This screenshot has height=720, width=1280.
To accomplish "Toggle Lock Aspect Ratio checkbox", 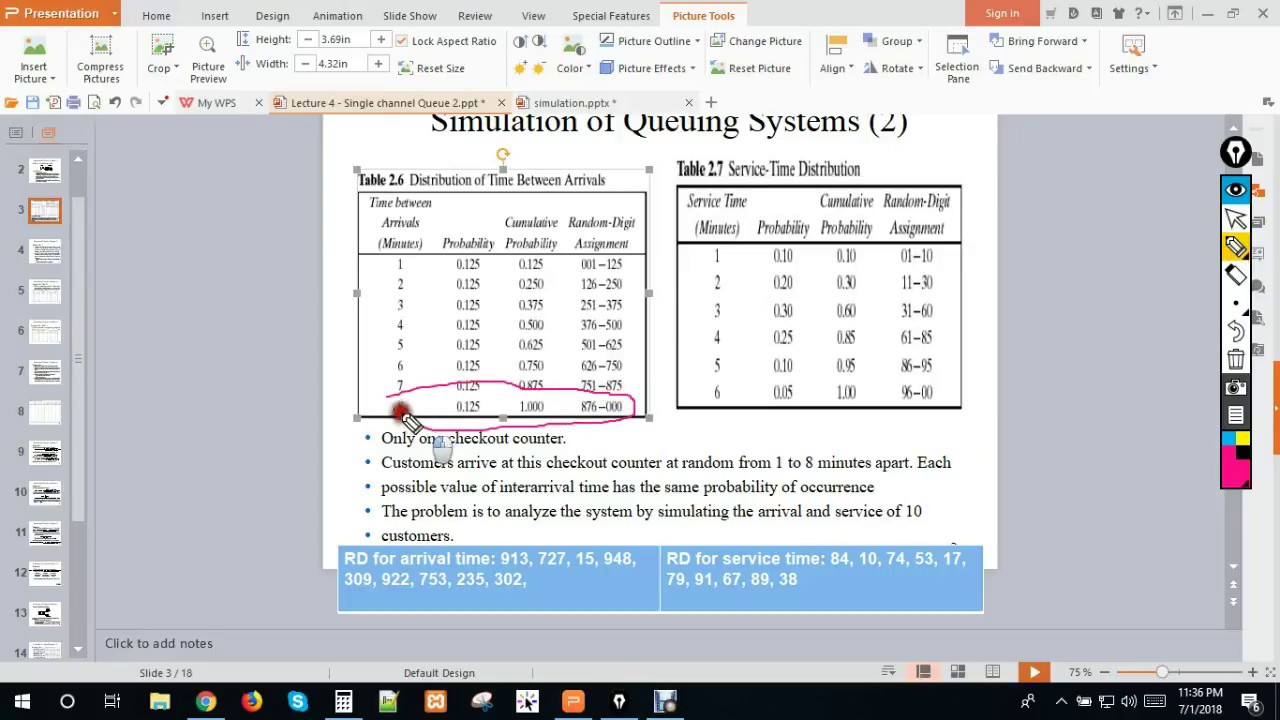I will pos(401,41).
